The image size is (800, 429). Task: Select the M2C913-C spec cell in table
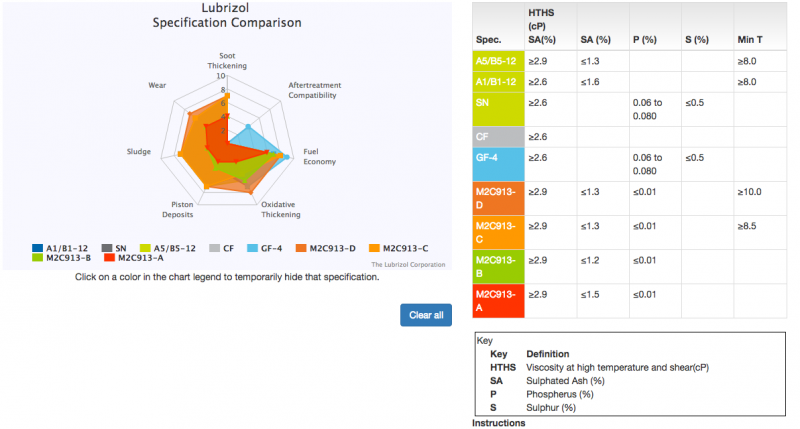click(498, 233)
